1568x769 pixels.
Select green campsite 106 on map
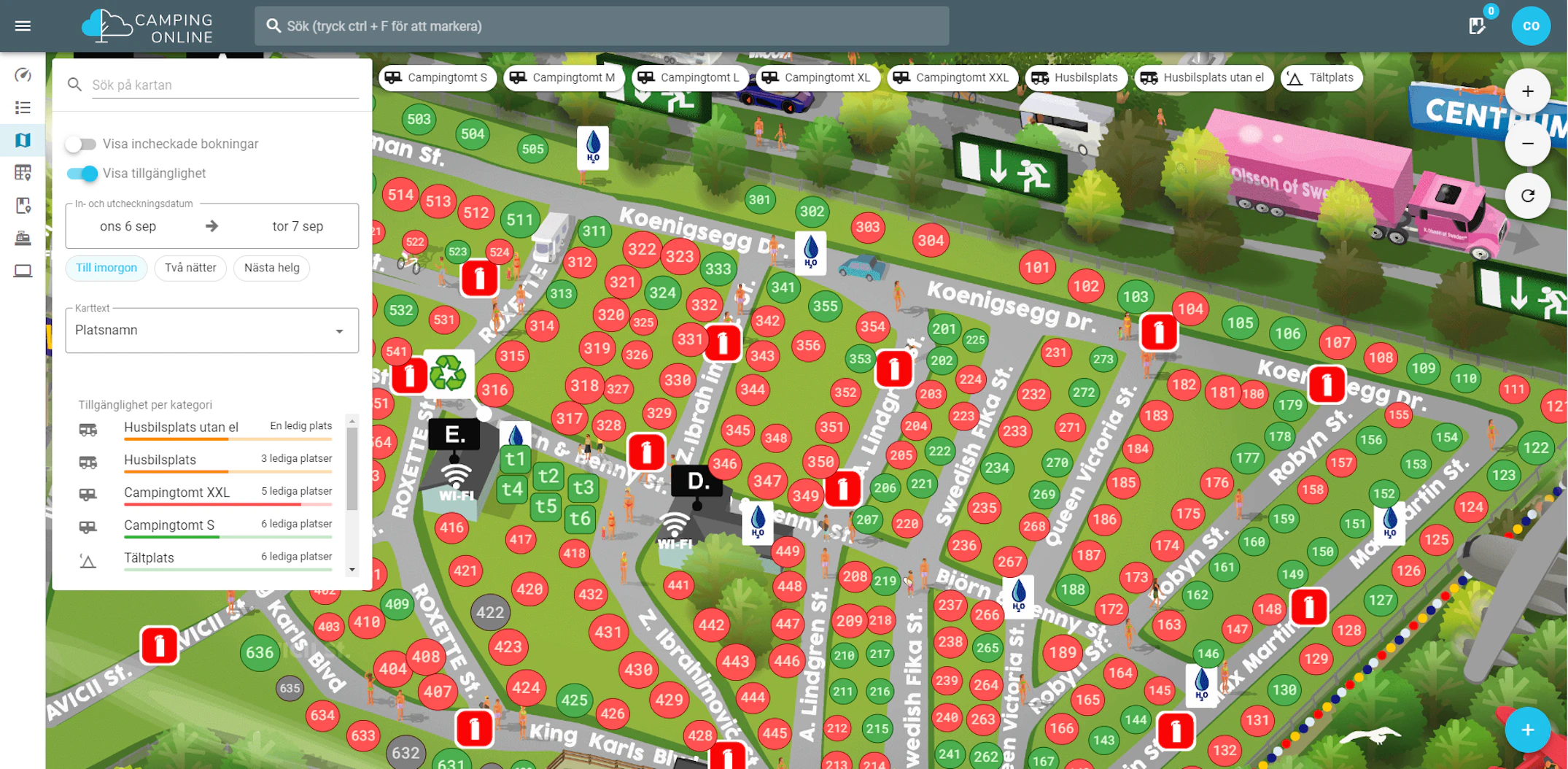click(1288, 333)
